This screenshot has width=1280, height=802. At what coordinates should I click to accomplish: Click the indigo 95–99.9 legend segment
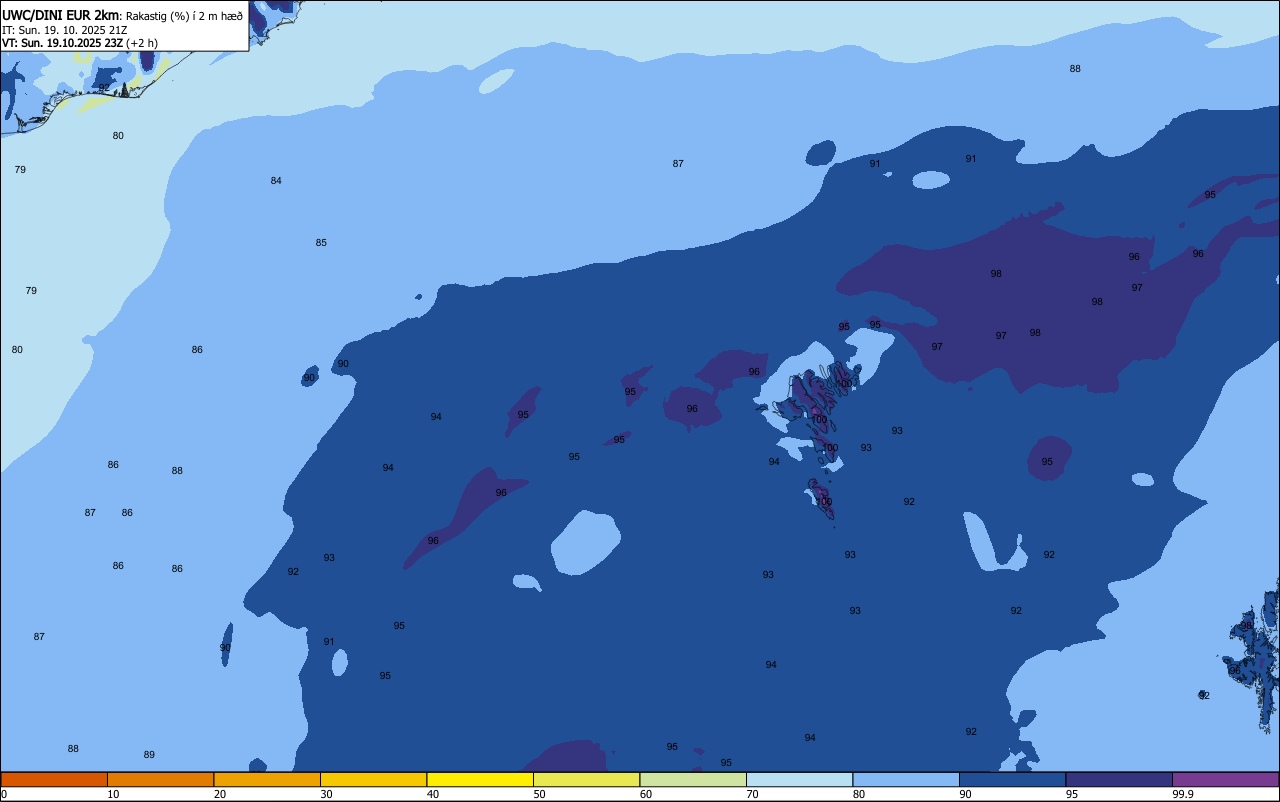(x=1119, y=779)
